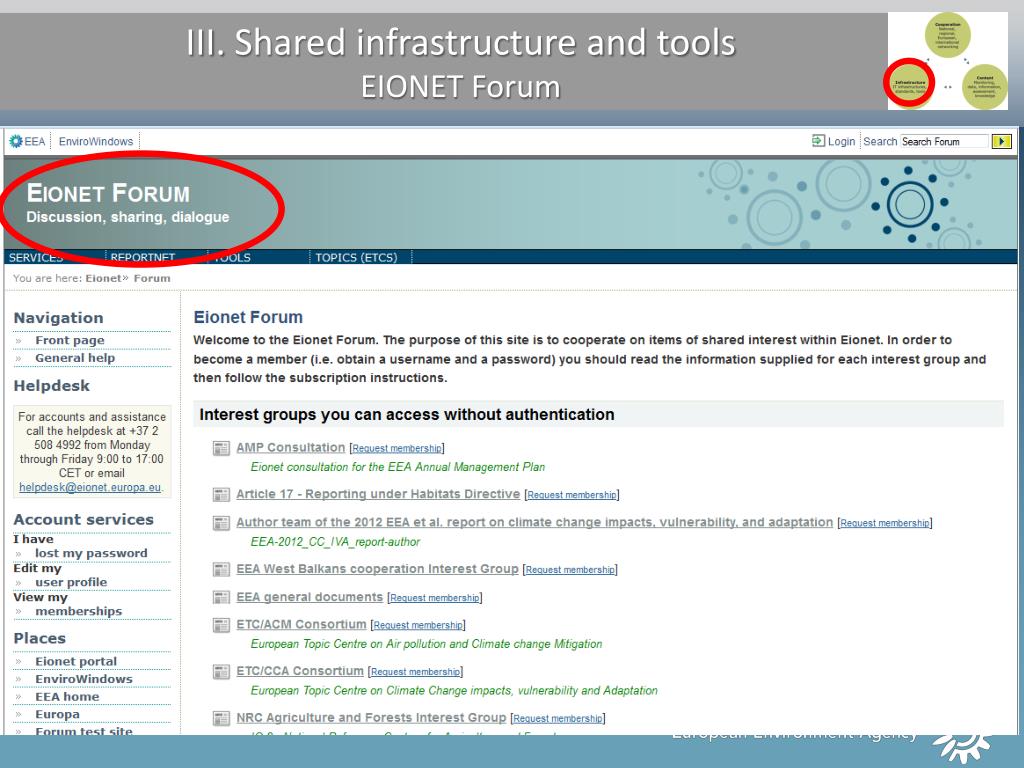Open General help in Navigation
The height and width of the screenshot is (768, 1024).
coord(75,358)
